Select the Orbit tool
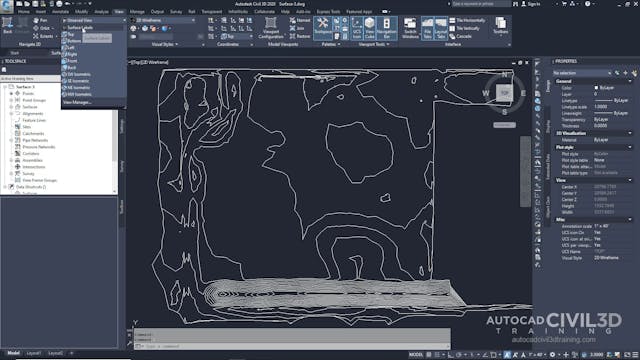Viewport: 640px width, 360px height. click(42, 28)
